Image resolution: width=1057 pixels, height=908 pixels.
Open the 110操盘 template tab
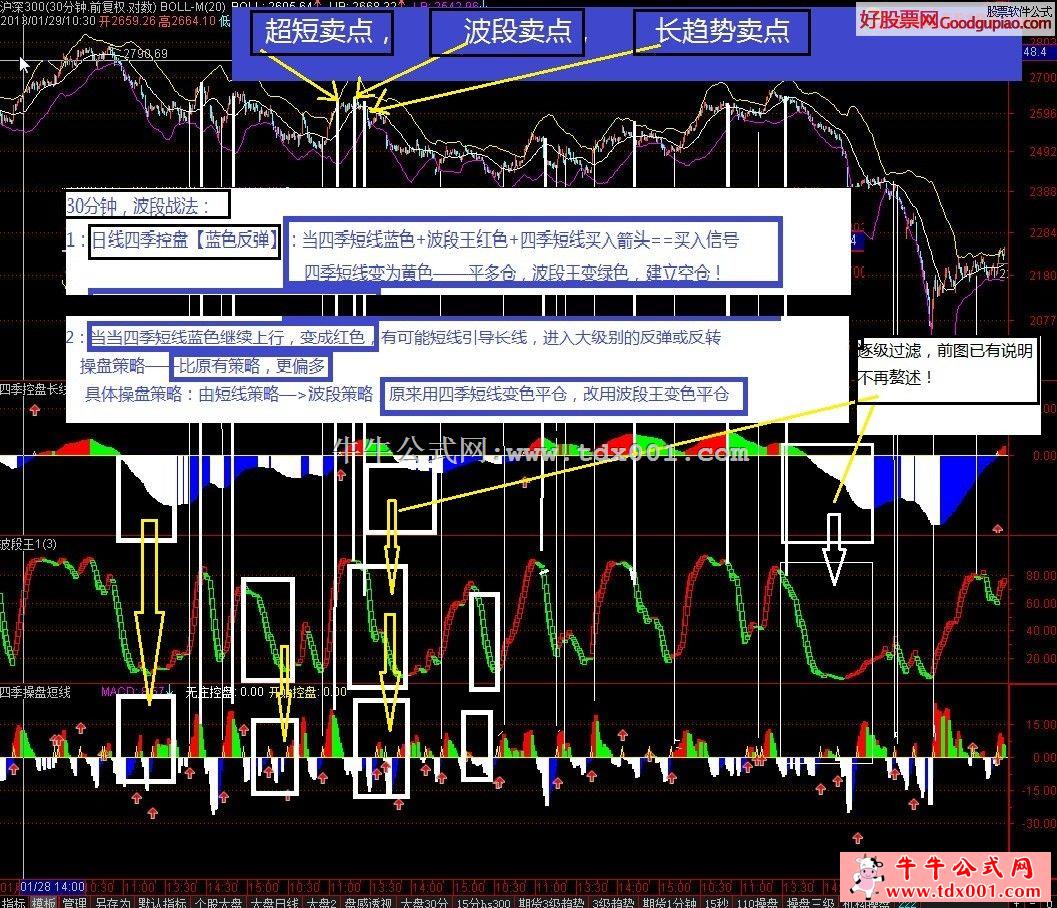click(x=758, y=903)
